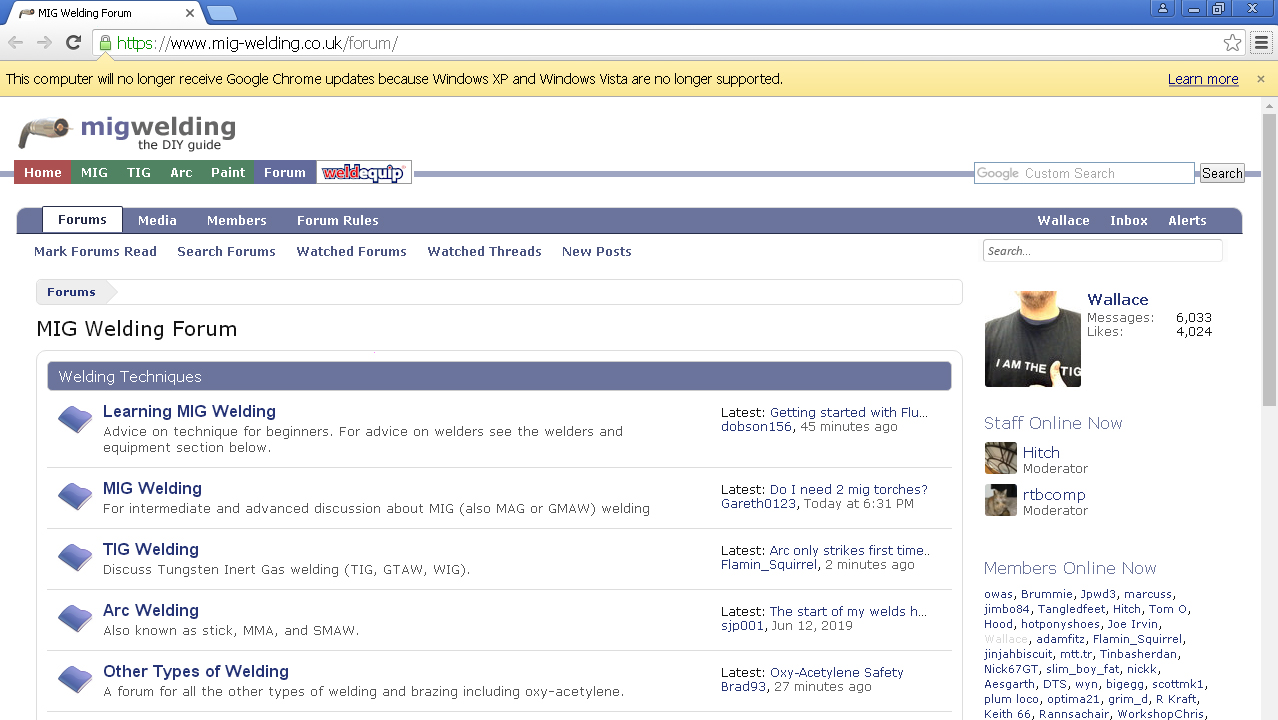The width and height of the screenshot is (1278, 720).
Task: Open the Paint section in site menu
Action: (228, 173)
